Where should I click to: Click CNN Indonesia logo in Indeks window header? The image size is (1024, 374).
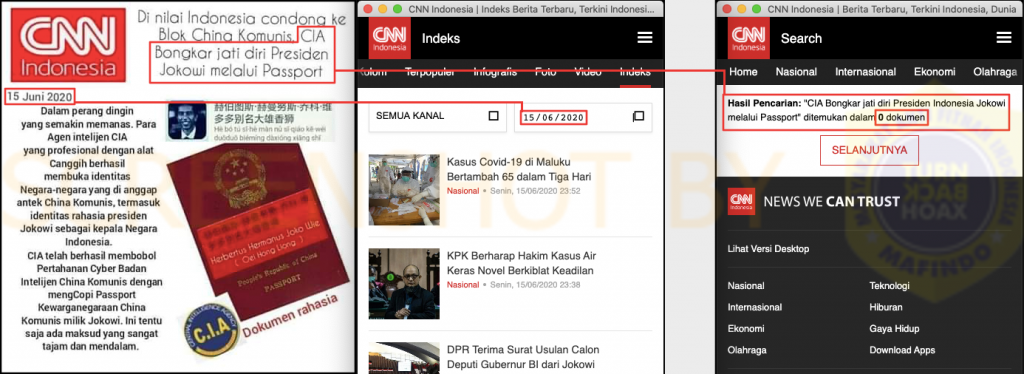pyautogui.click(x=389, y=38)
